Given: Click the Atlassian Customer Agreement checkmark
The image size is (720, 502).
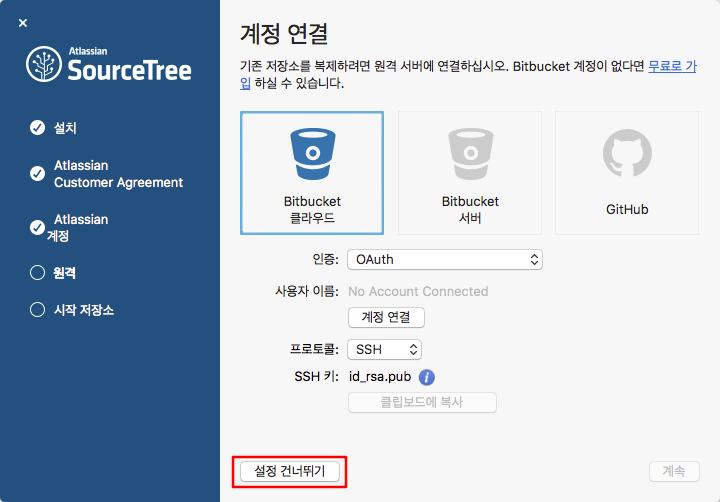Looking at the screenshot, I should [38, 174].
